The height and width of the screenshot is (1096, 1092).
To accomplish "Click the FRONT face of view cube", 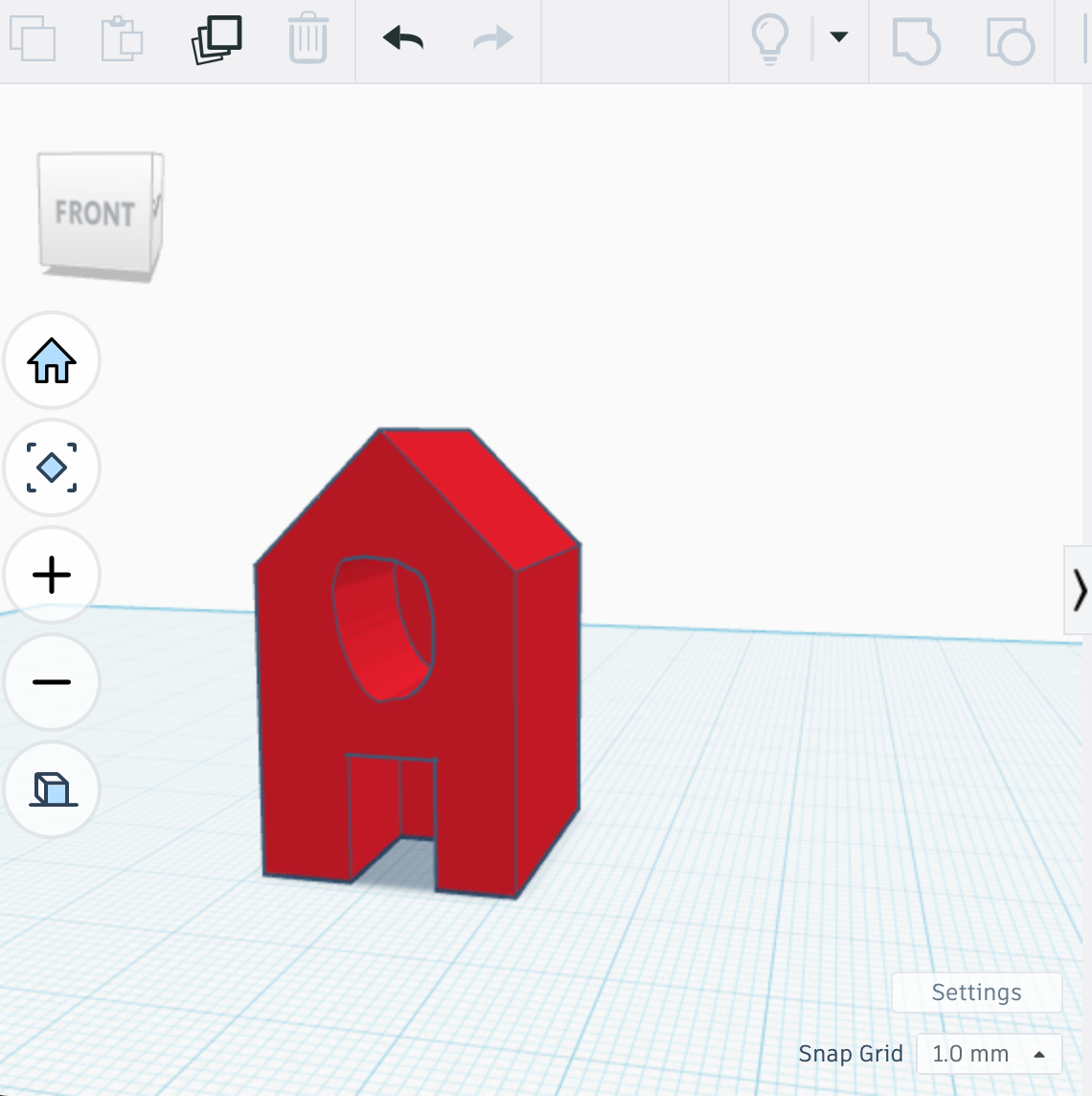I will click(95, 213).
